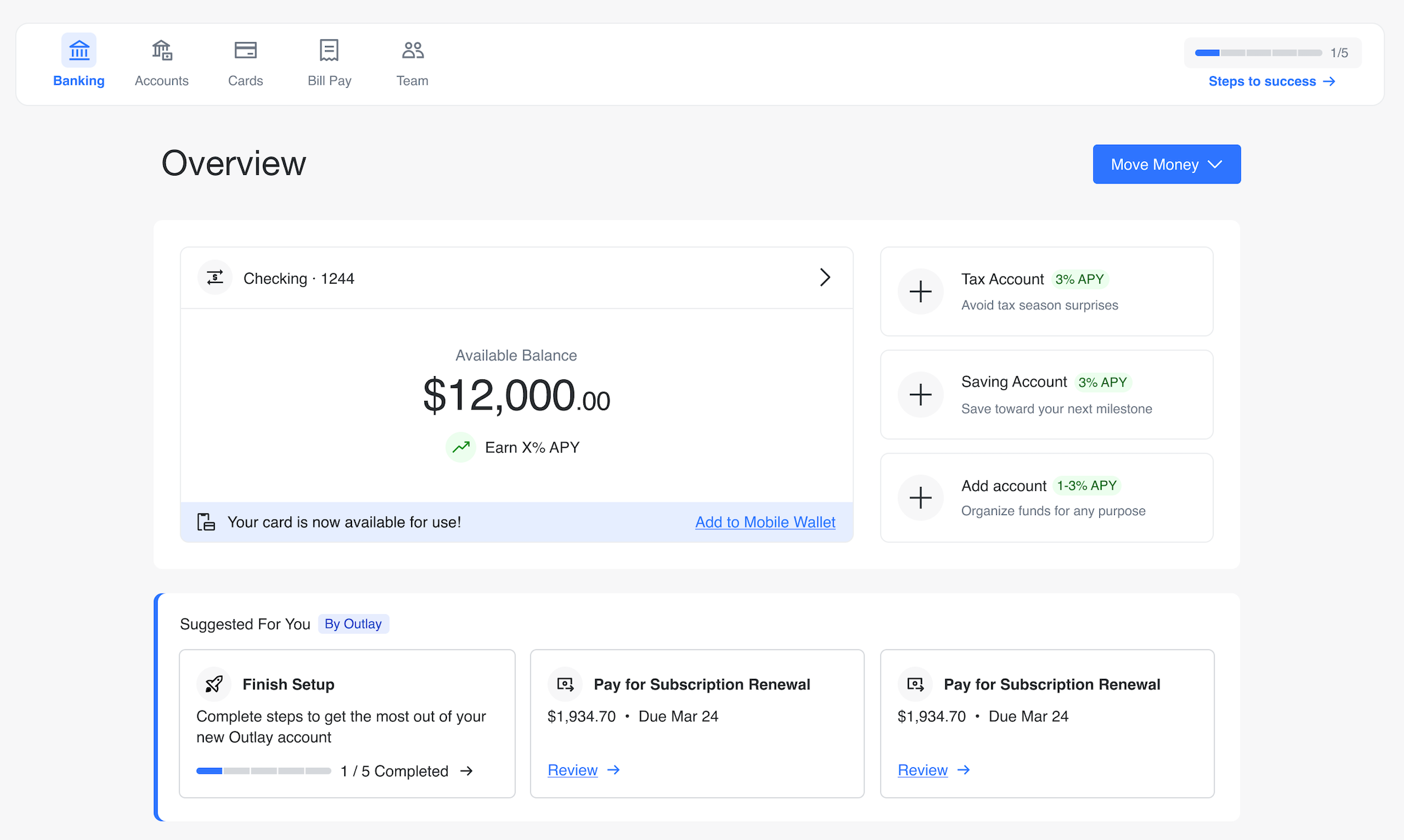Click 'Organize funds for any purpose' text

coord(1053,511)
